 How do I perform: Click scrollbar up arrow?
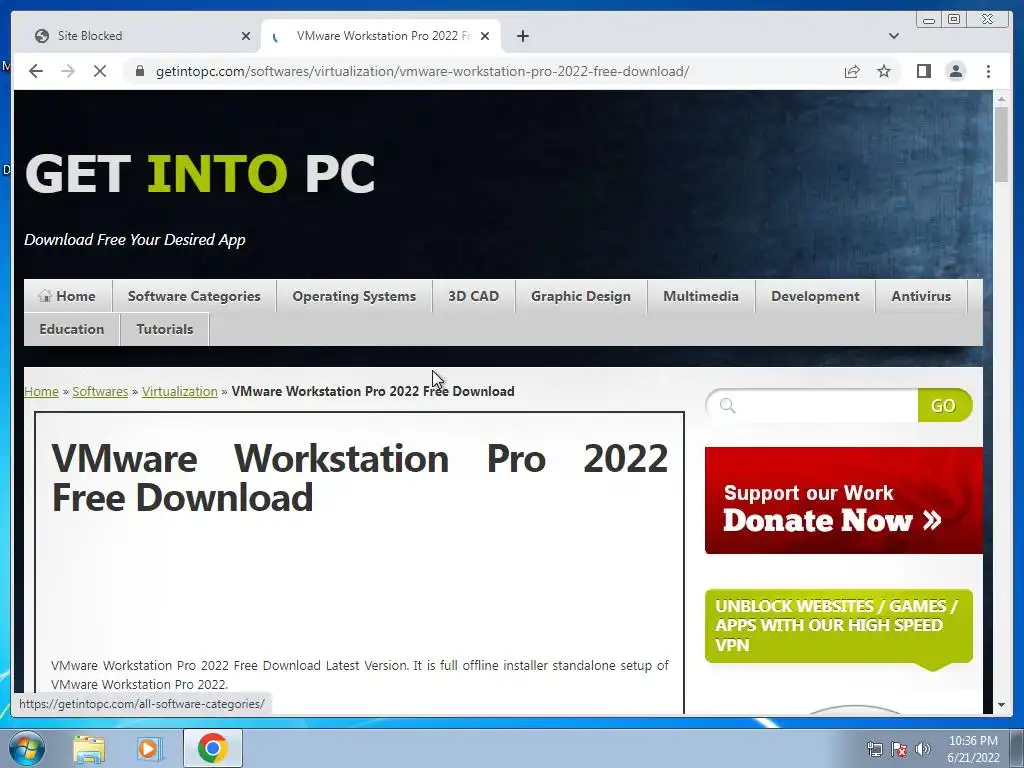[1001, 99]
